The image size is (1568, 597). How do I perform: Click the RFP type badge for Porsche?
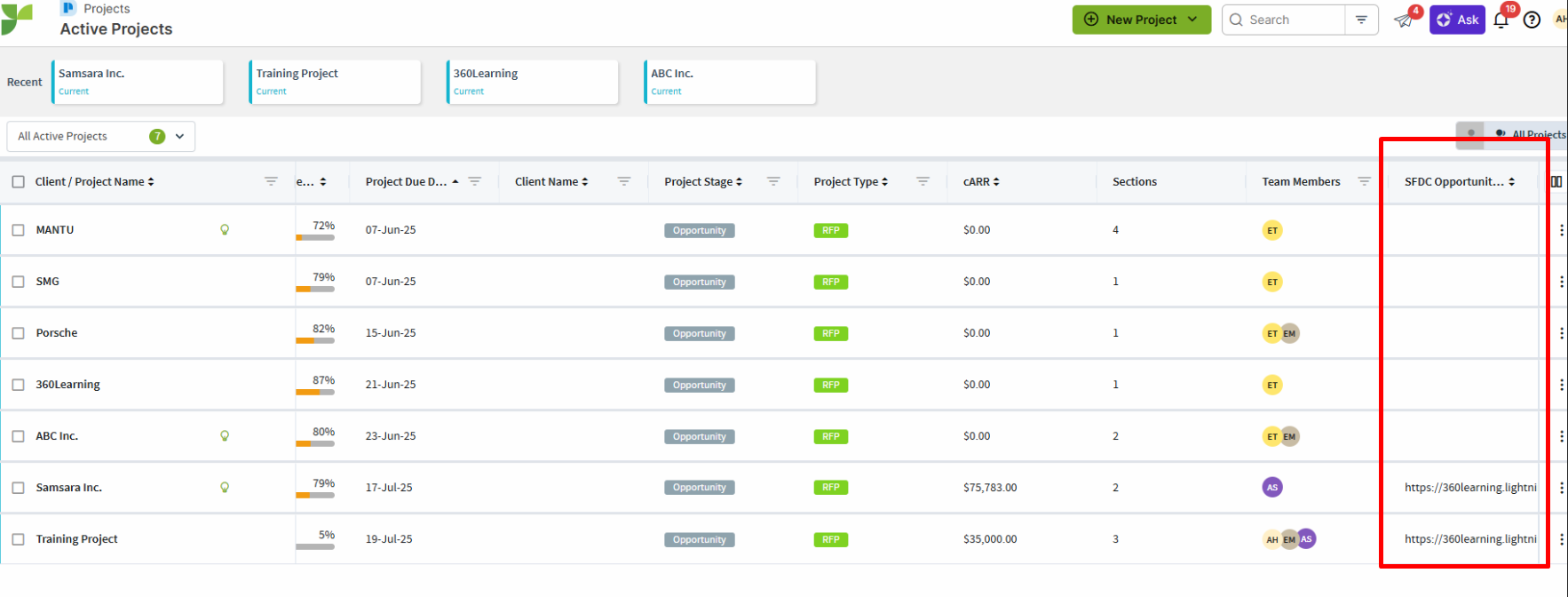pos(831,333)
